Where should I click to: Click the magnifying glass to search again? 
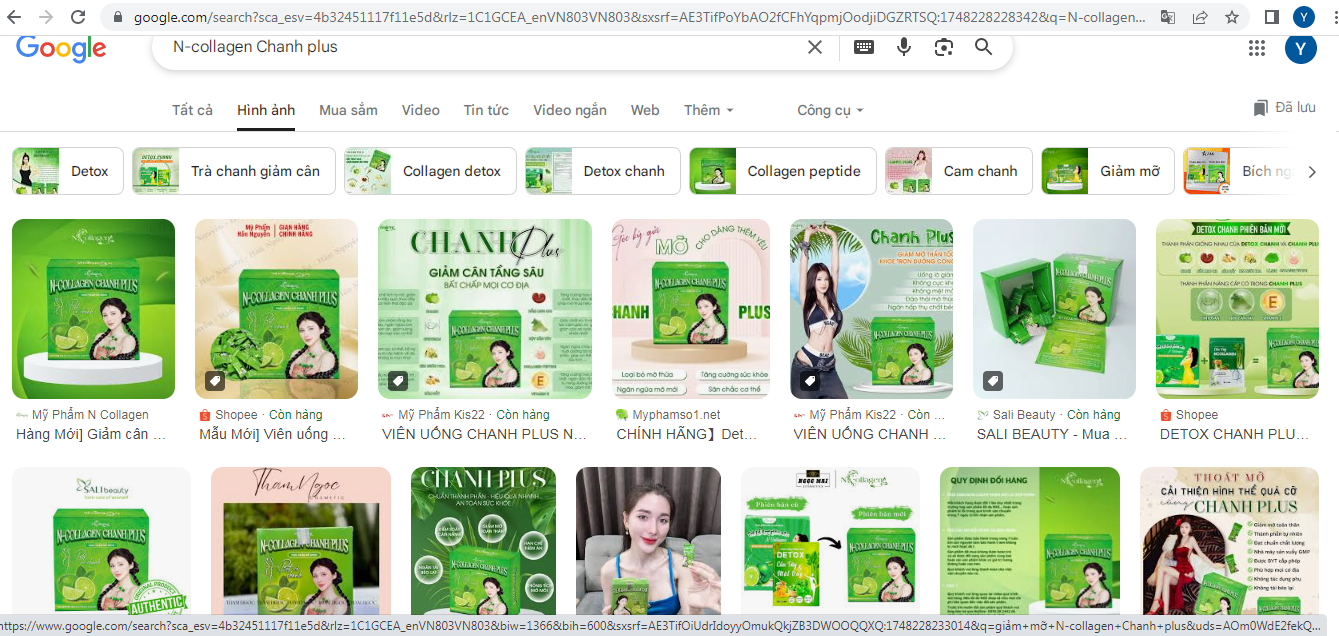(x=983, y=47)
